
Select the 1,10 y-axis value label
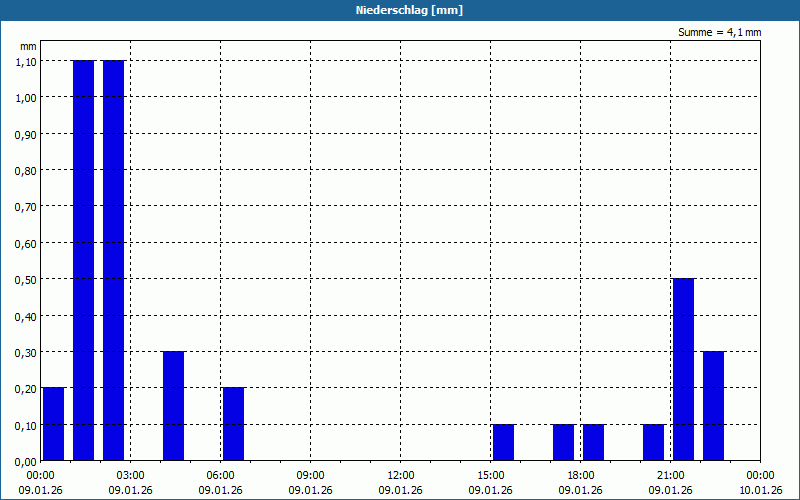26,61
